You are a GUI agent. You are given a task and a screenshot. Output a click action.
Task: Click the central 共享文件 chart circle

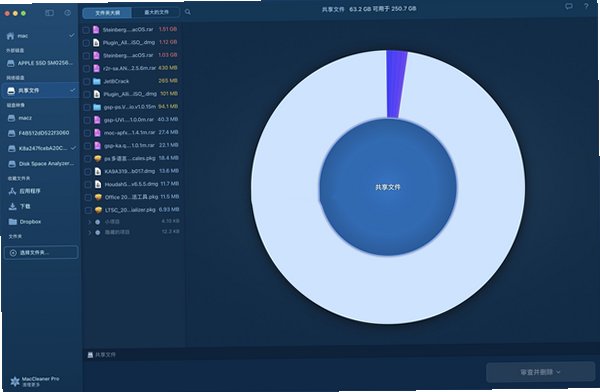pyautogui.click(x=388, y=187)
